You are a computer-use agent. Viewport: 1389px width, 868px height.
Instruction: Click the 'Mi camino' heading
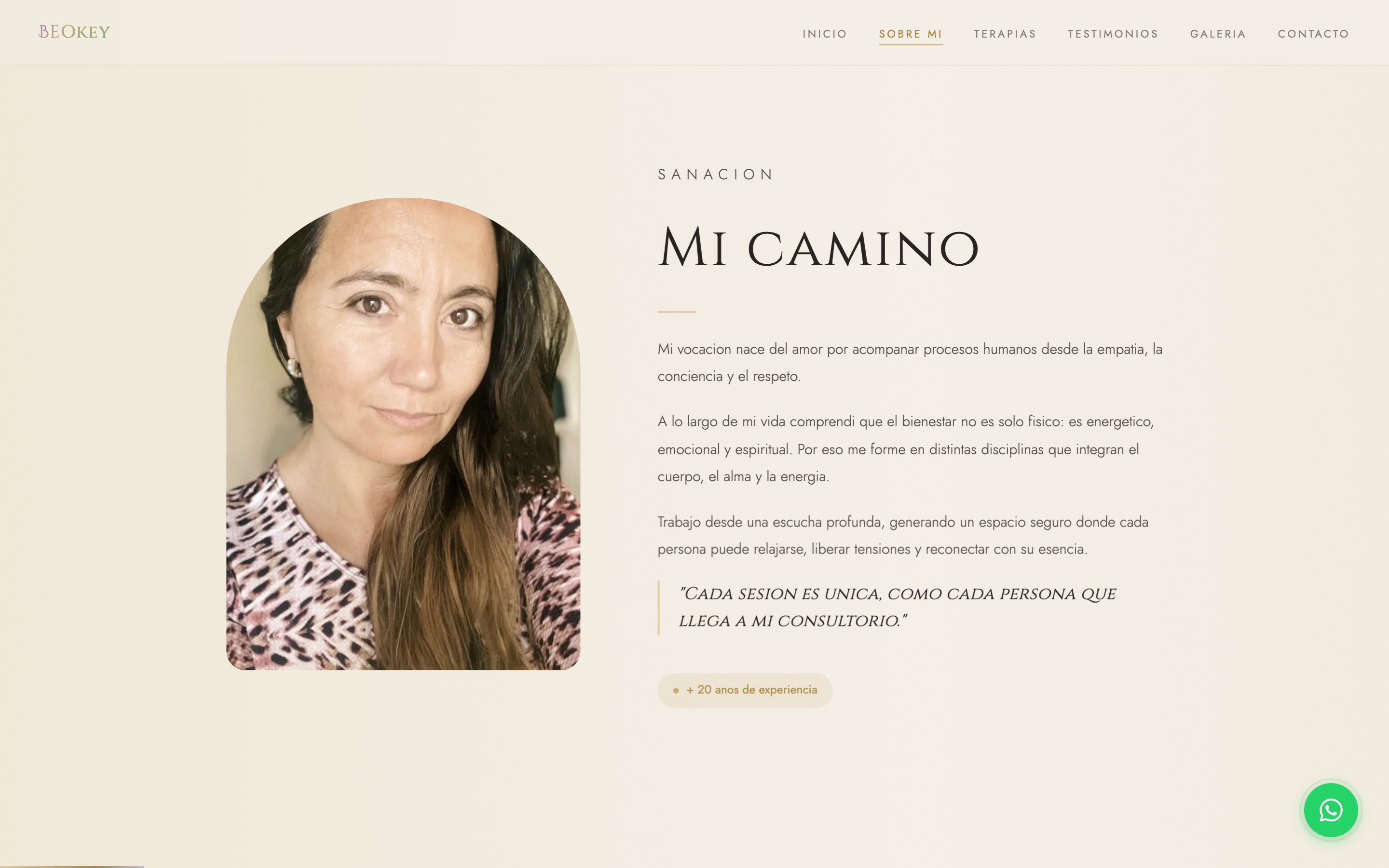tap(818, 248)
